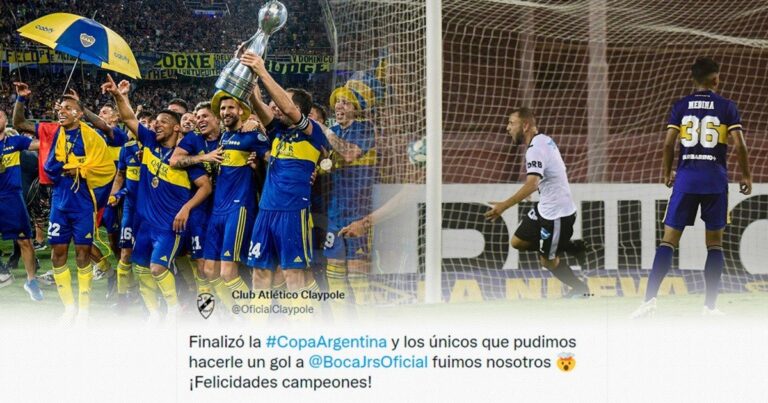Click the yellow and blue umbrella
Viewport: 768px width, 403px height.
79,44
